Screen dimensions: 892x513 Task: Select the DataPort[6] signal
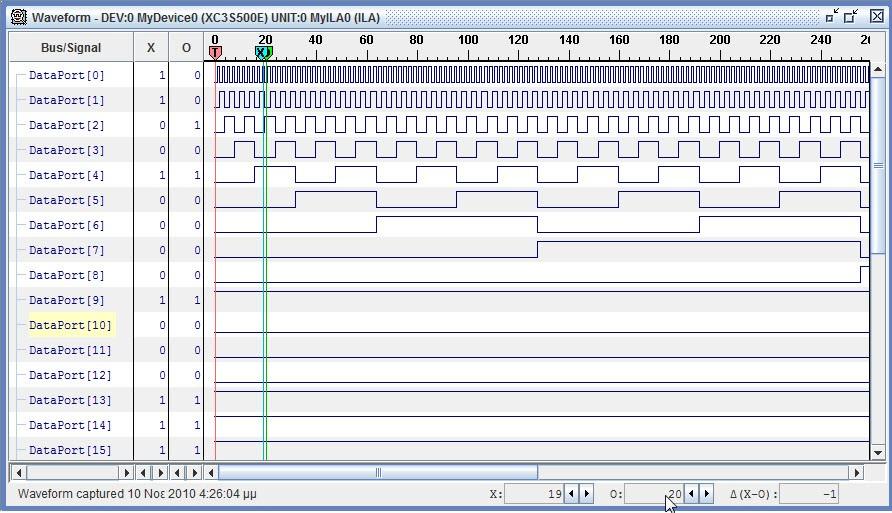[67, 225]
